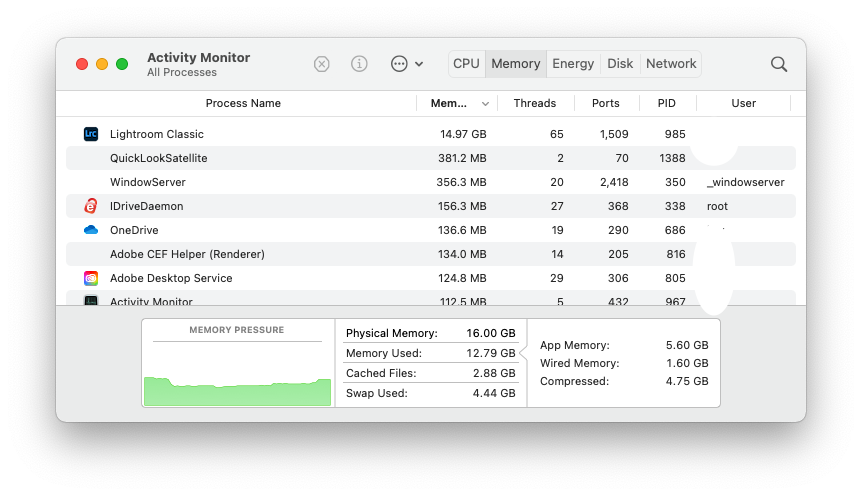Select the WindowServer process row
The height and width of the screenshot is (496, 862).
(431, 182)
